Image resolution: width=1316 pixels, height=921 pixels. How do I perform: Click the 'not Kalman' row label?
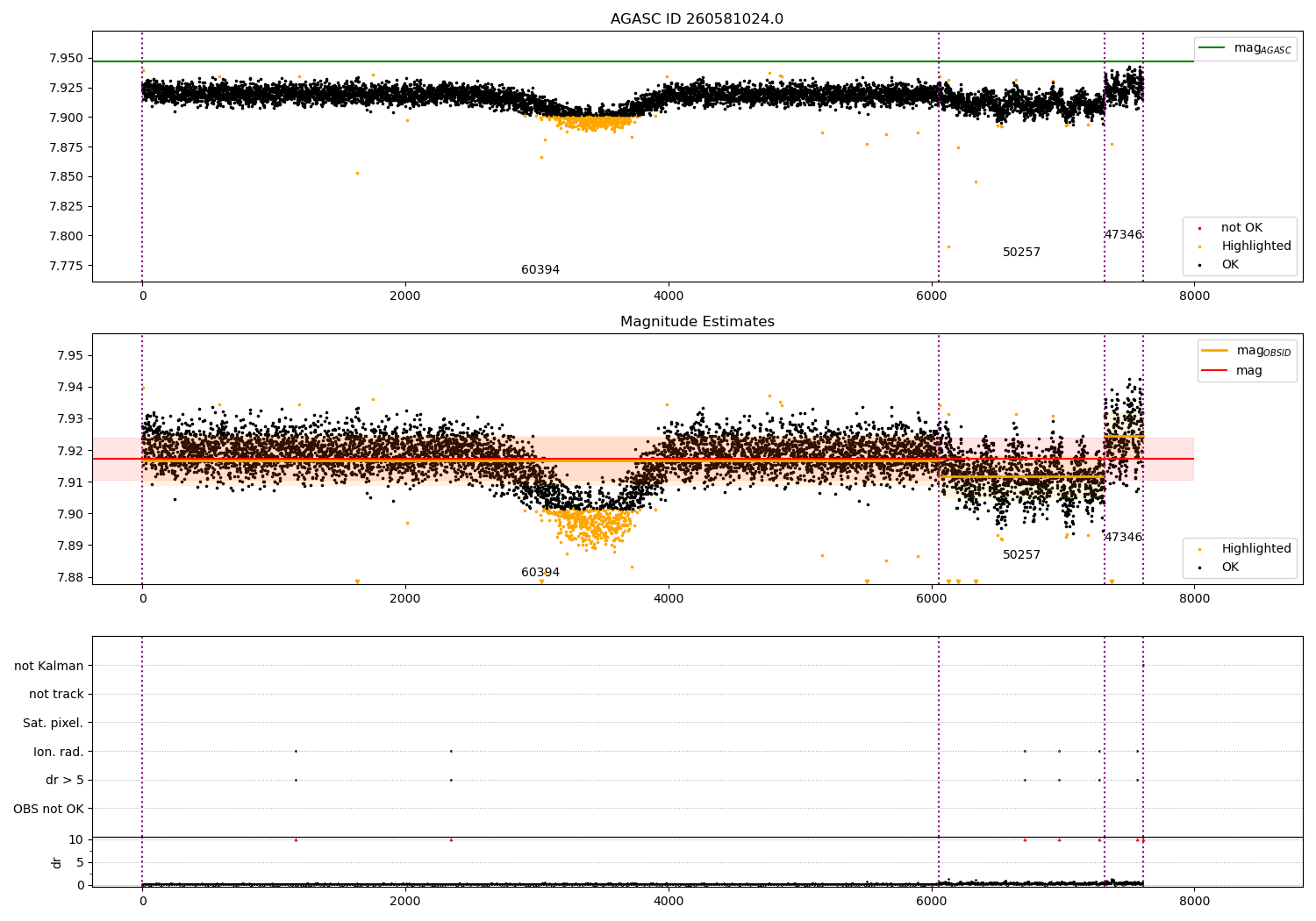49,667
